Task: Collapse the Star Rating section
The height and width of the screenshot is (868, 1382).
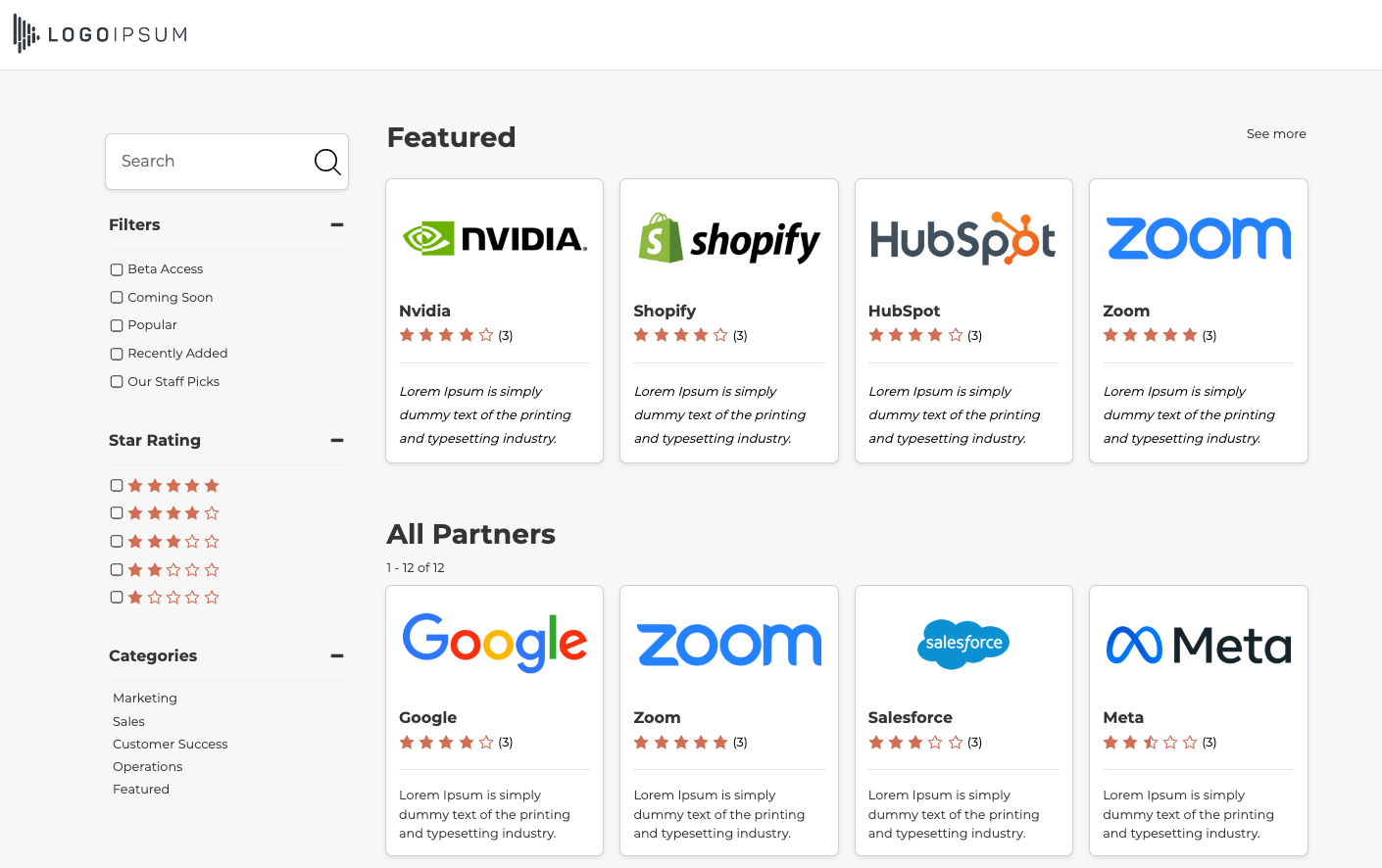Action: [x=337, y=441]
